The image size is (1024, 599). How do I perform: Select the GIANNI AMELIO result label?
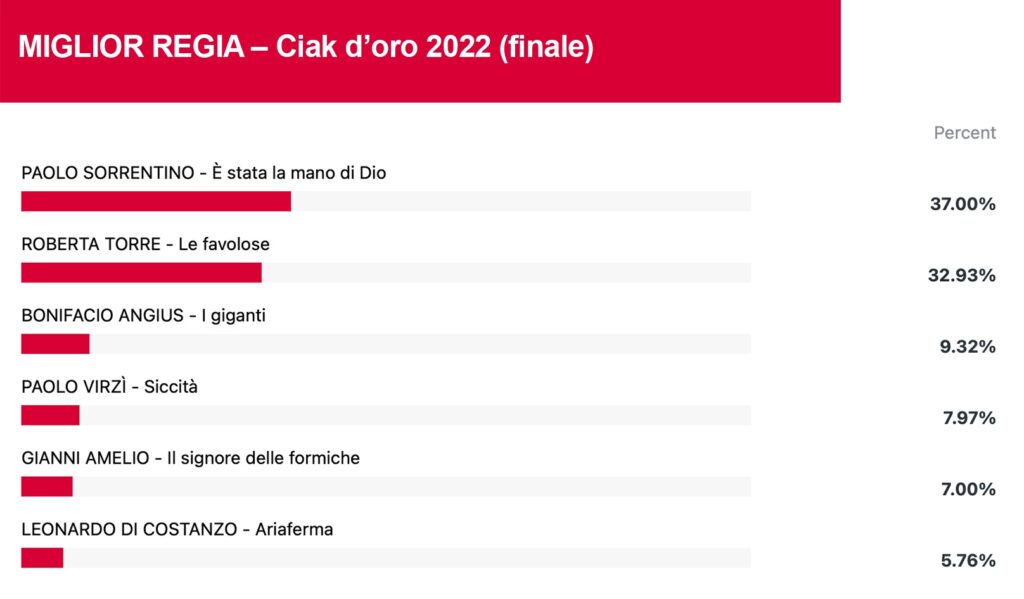point(190,458)
